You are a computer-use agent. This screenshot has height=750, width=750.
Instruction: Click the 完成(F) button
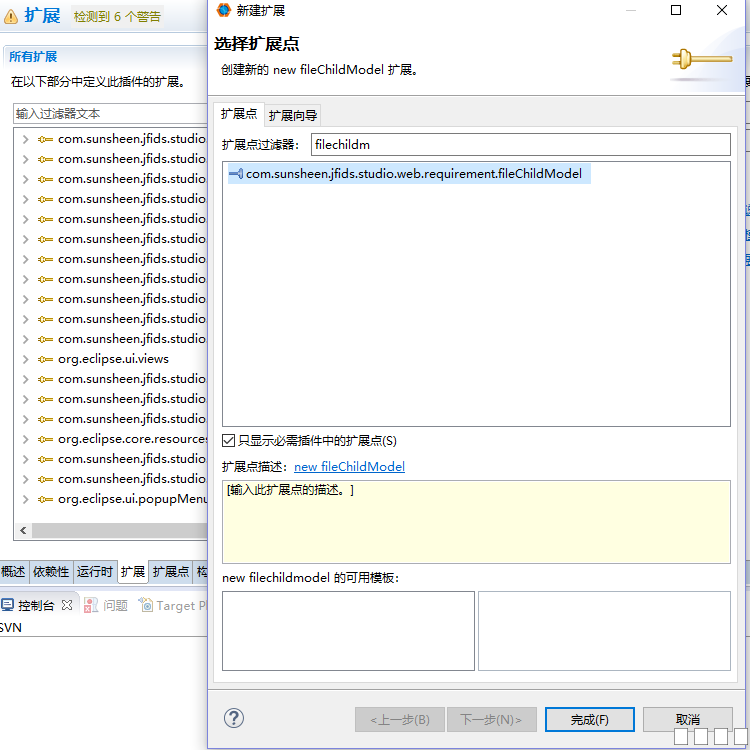[589, 719]
